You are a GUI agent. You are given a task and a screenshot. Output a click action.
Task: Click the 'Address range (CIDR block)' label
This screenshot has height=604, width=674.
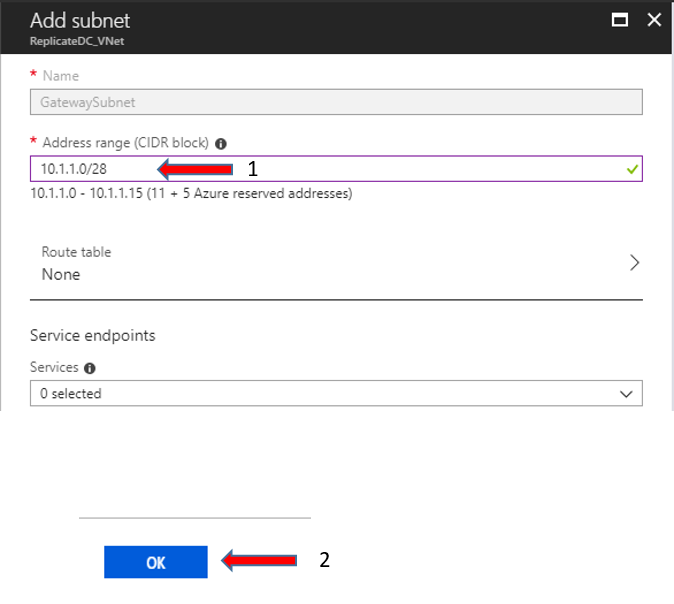point(126,143)
